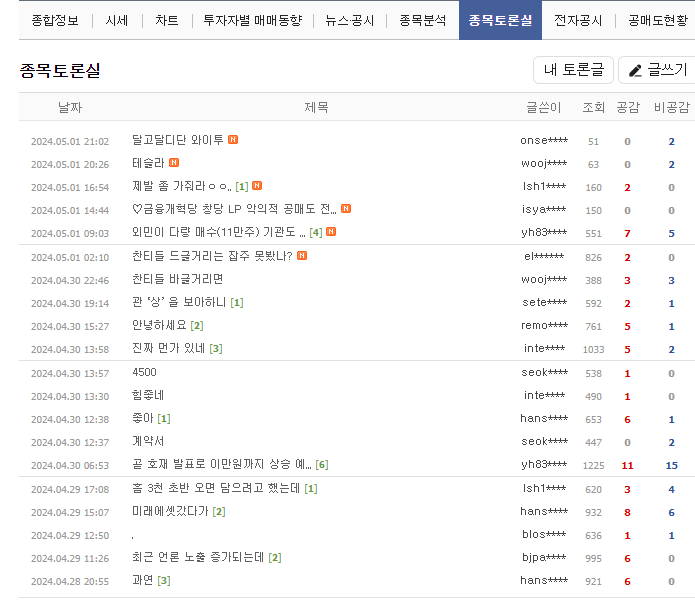Open post 금융개혁당 창당 LP 악의적 공매도
Image resolution: width=695 pixels, height=606 pixels.
click(x=234, y=209)
